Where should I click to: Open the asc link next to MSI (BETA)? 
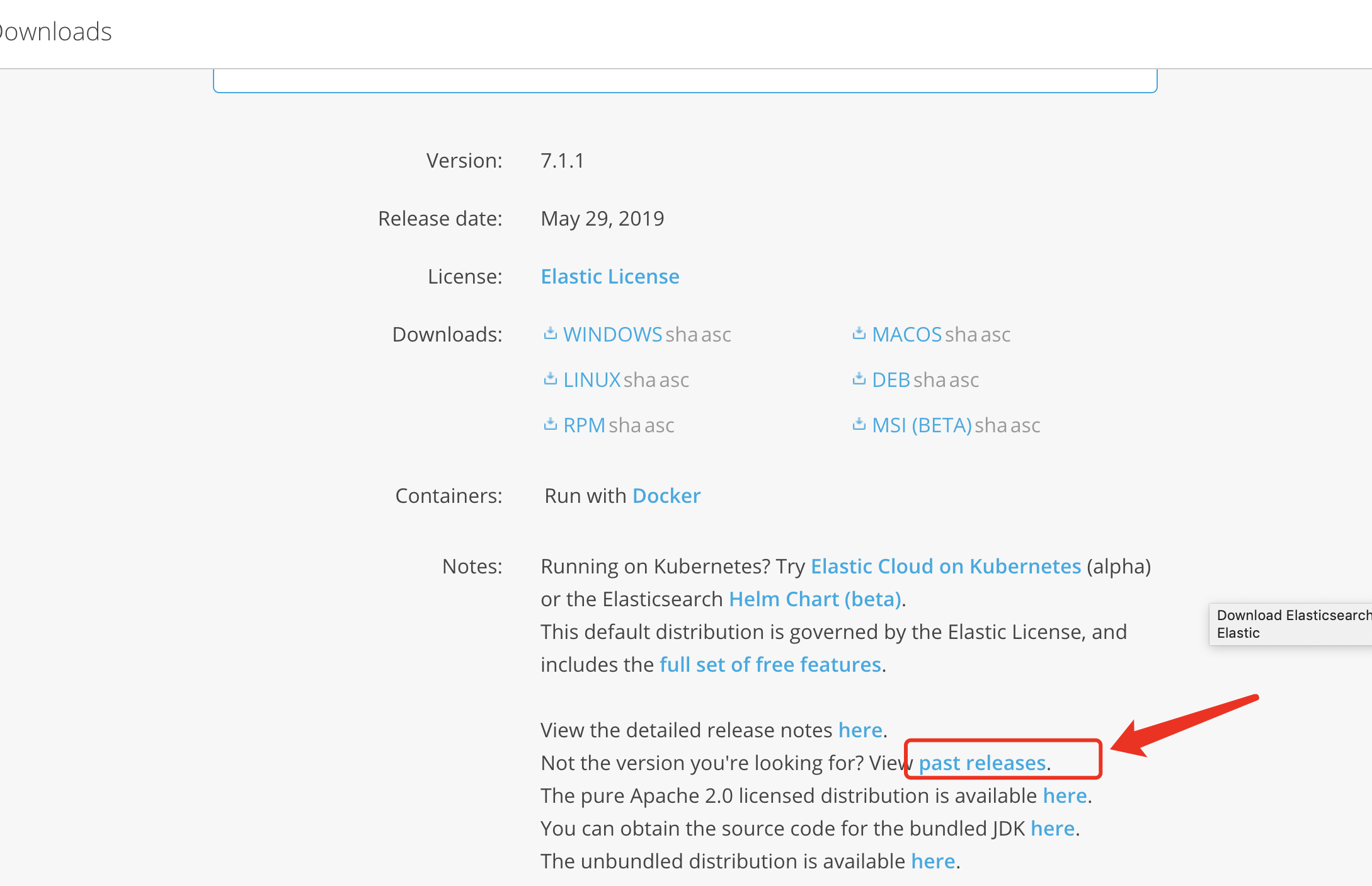[x=1026, y=425]
